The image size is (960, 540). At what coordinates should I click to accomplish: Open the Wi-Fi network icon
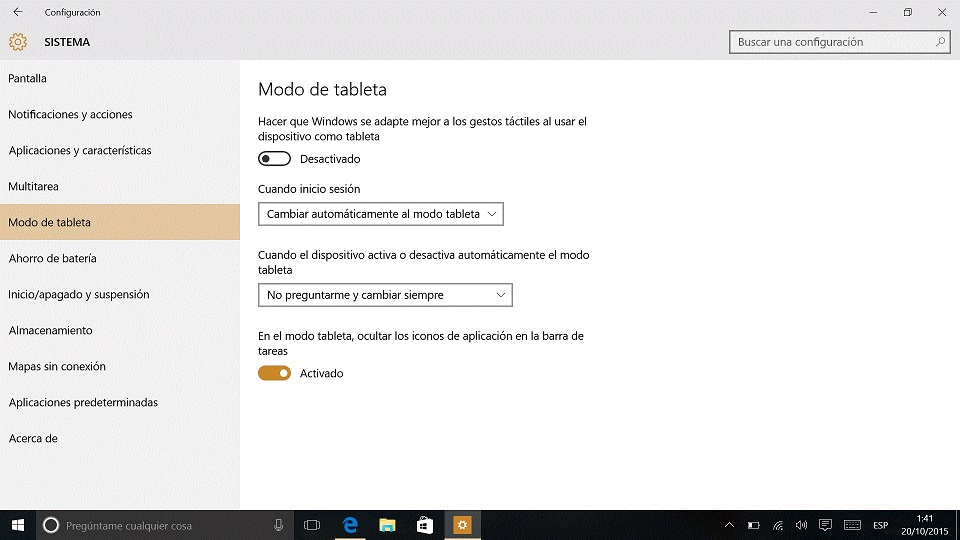[778, 525]
